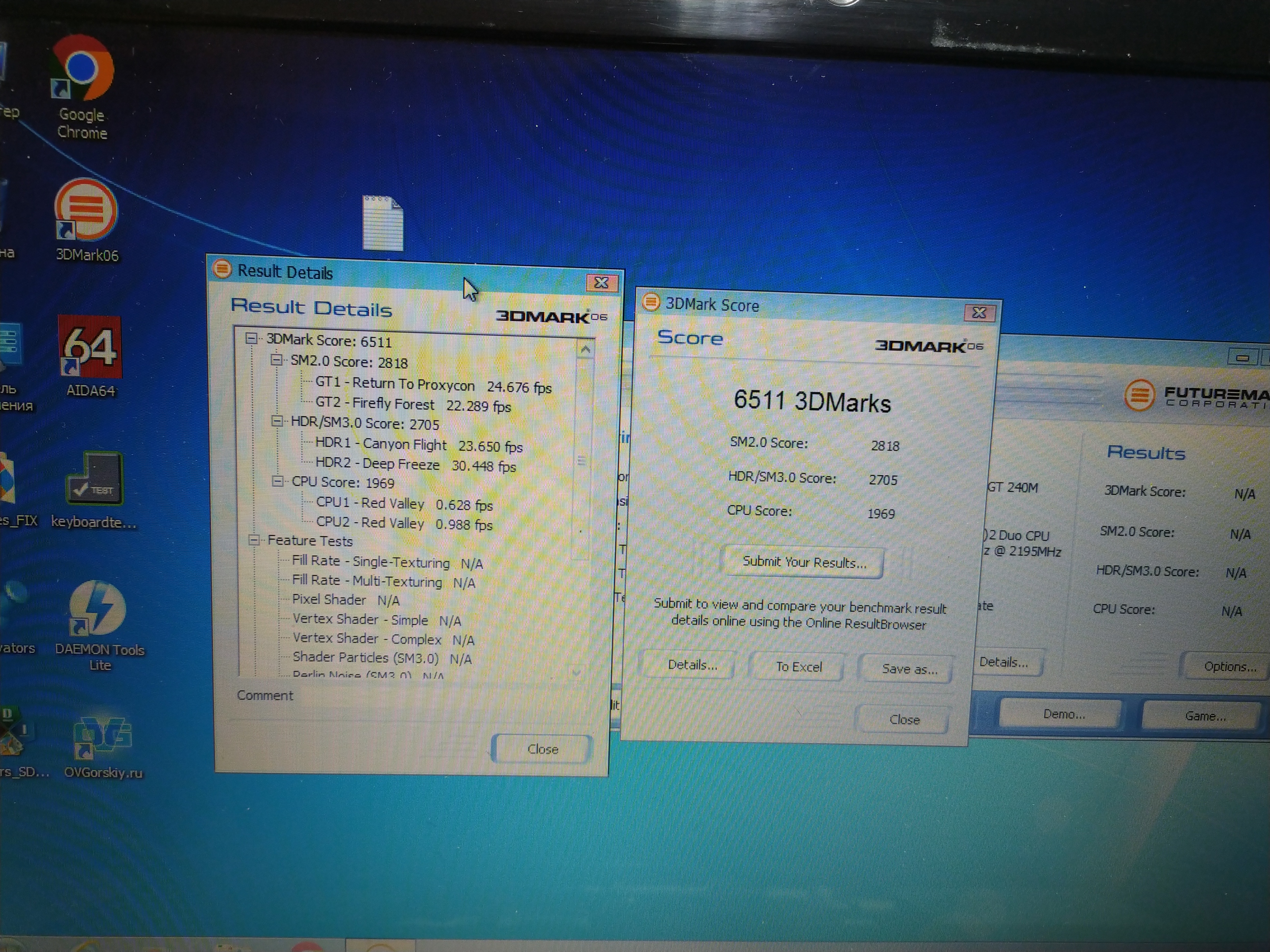The image size is (1270, 952).
Task: Launch the 3DMark06 desktop shortcut
Action: coord(87,221)
